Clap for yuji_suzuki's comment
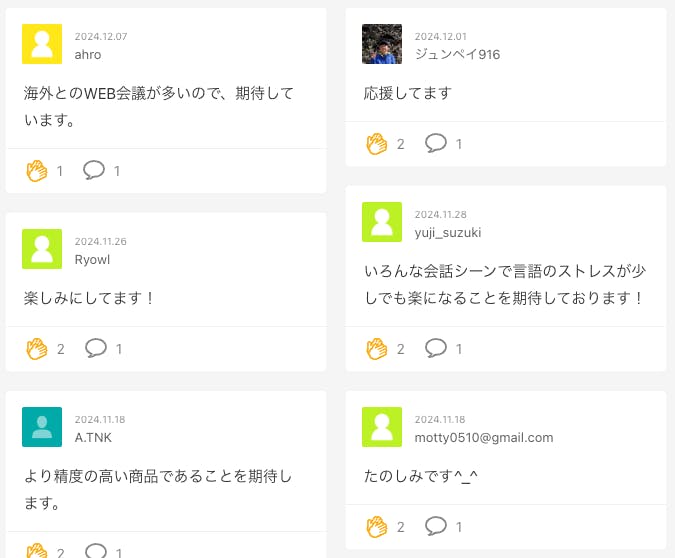The image size is (675, 558). pyautogui.click(x=376, y=349)
